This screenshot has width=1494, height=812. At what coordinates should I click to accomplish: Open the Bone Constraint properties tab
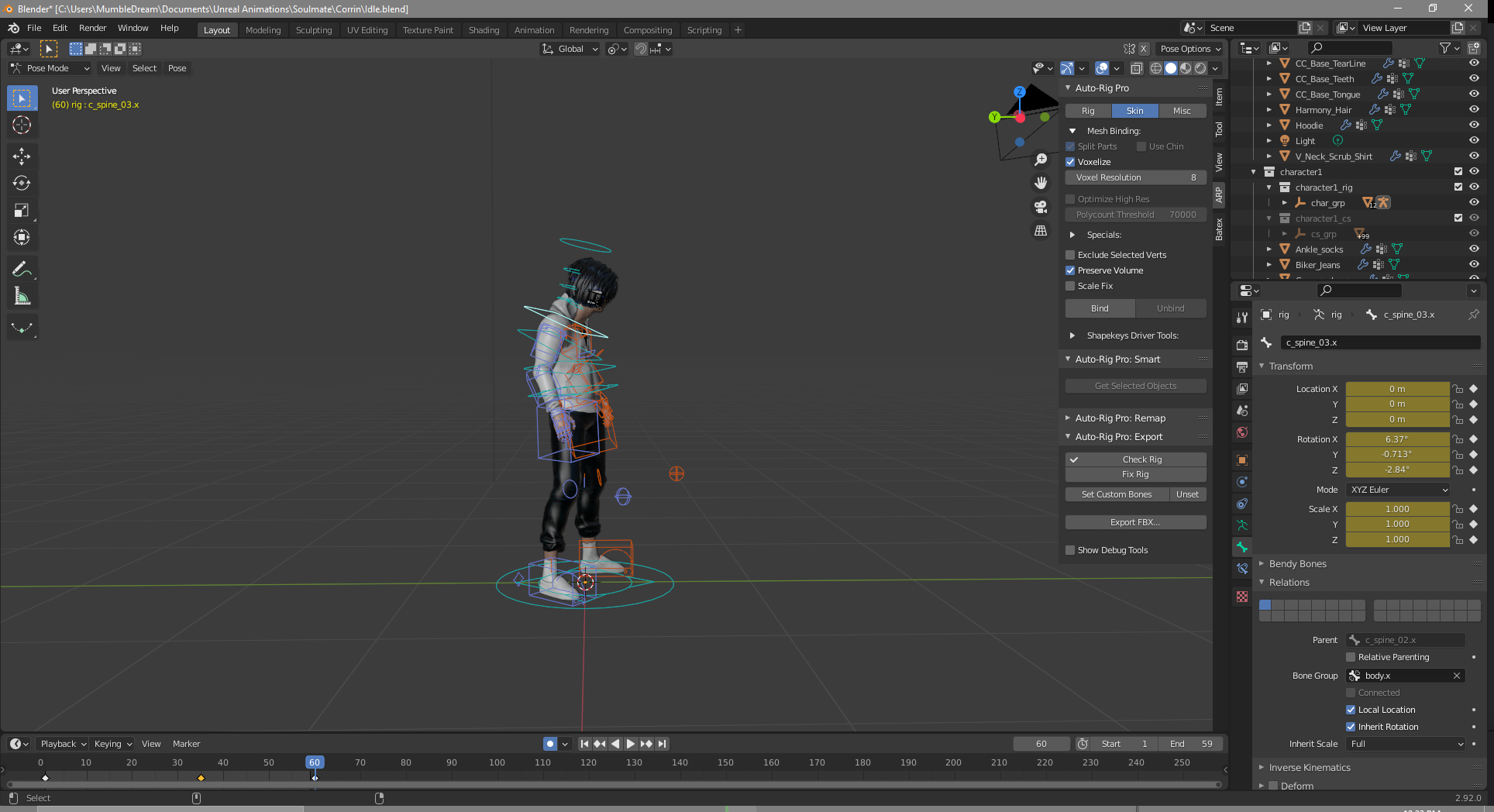1242,569
